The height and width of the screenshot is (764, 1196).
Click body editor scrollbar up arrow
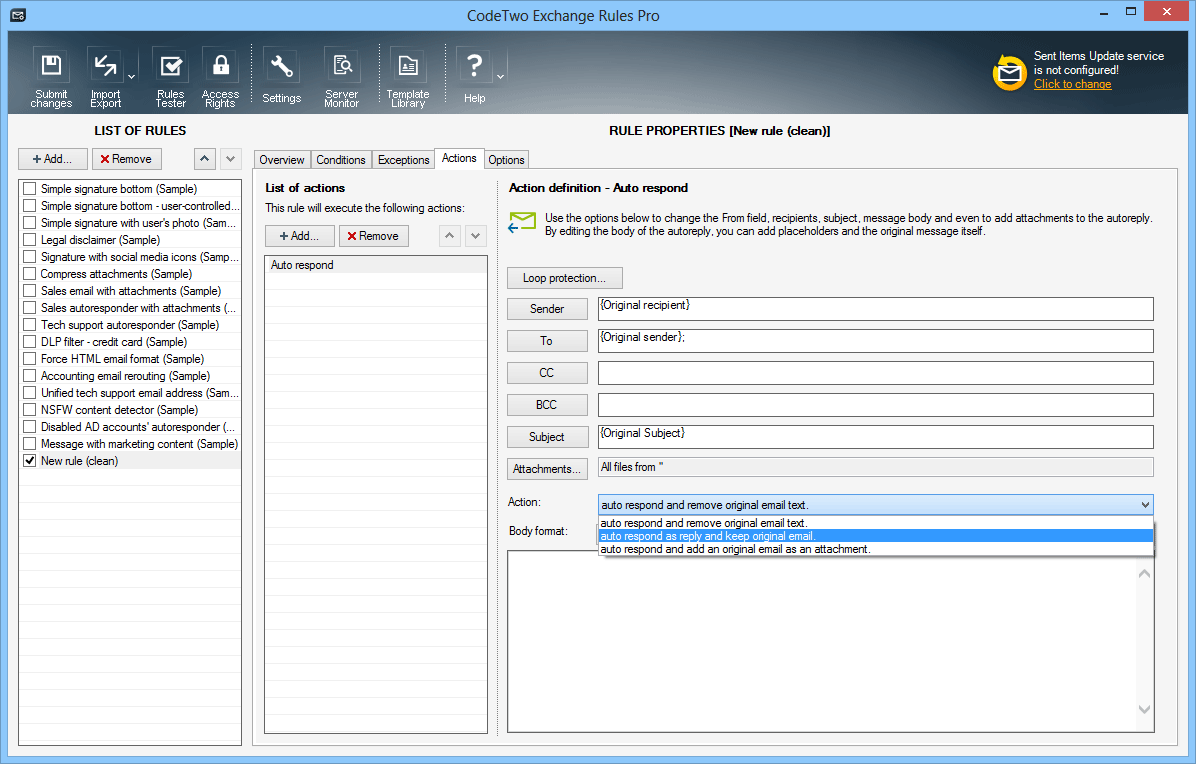tap(1144, 573)
